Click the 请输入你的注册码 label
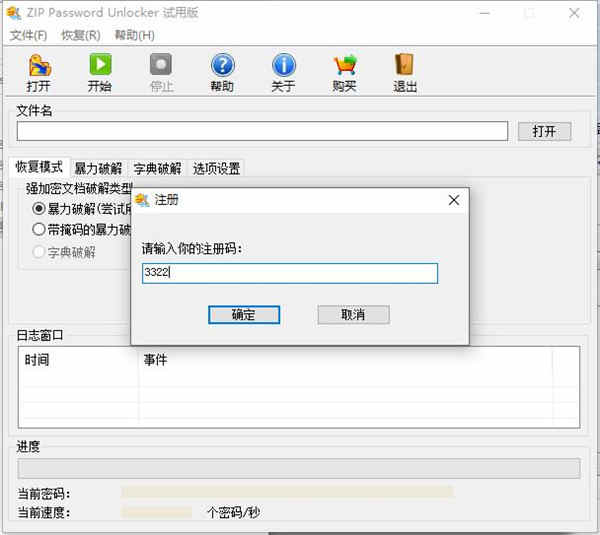The image size is (600, 535). 192,249
